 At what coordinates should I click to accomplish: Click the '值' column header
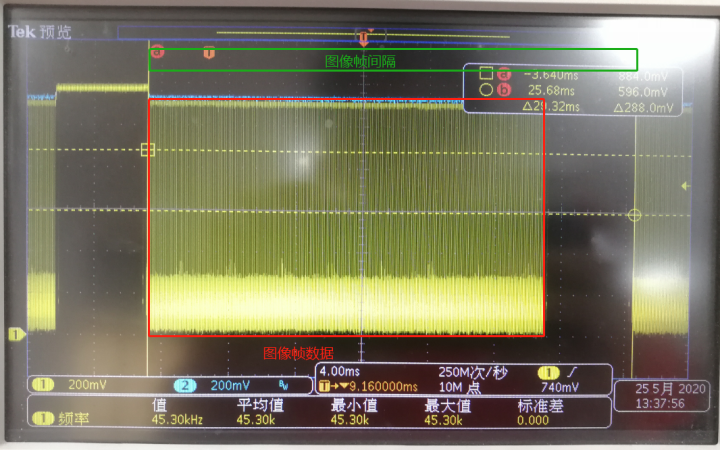(159, 405)
